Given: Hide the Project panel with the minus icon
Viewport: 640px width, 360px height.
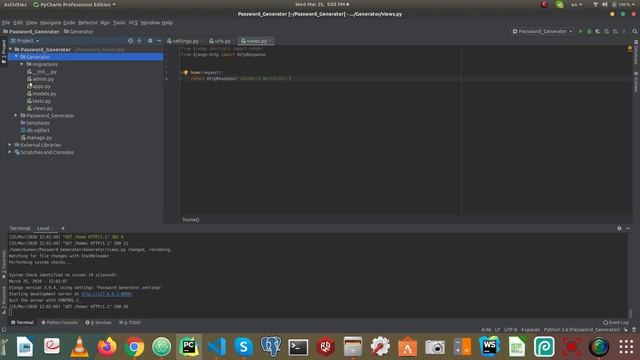Looking at the screenshot, I should point(159,41).
